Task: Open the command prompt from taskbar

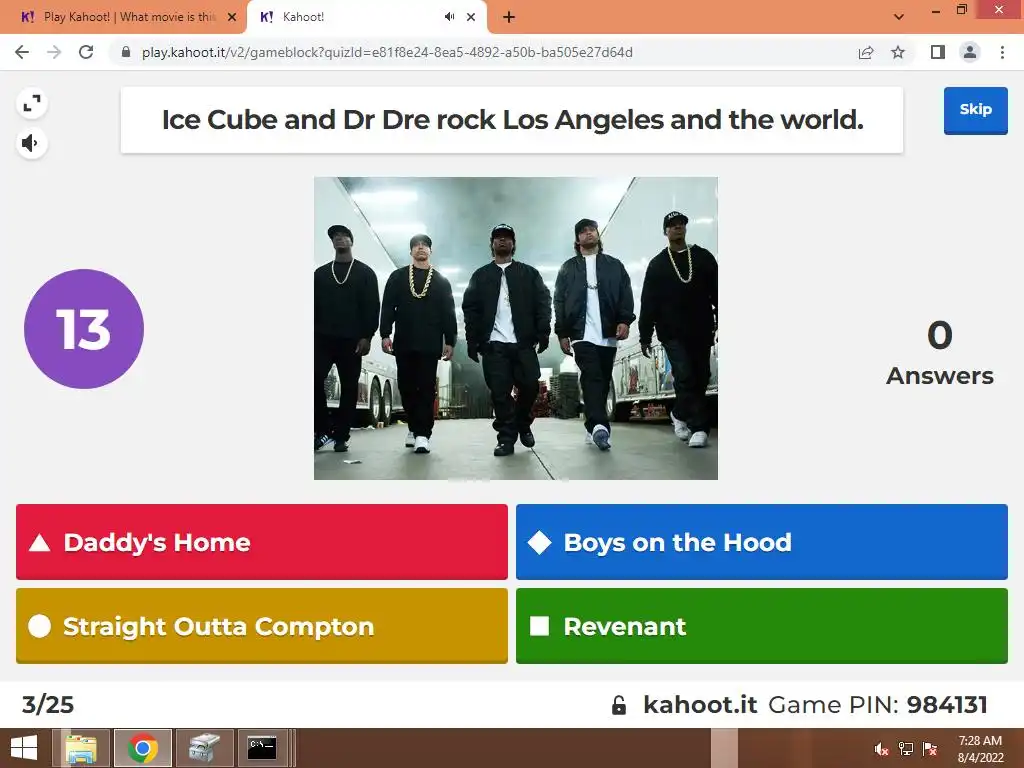Action: click(x=263, y=748)
